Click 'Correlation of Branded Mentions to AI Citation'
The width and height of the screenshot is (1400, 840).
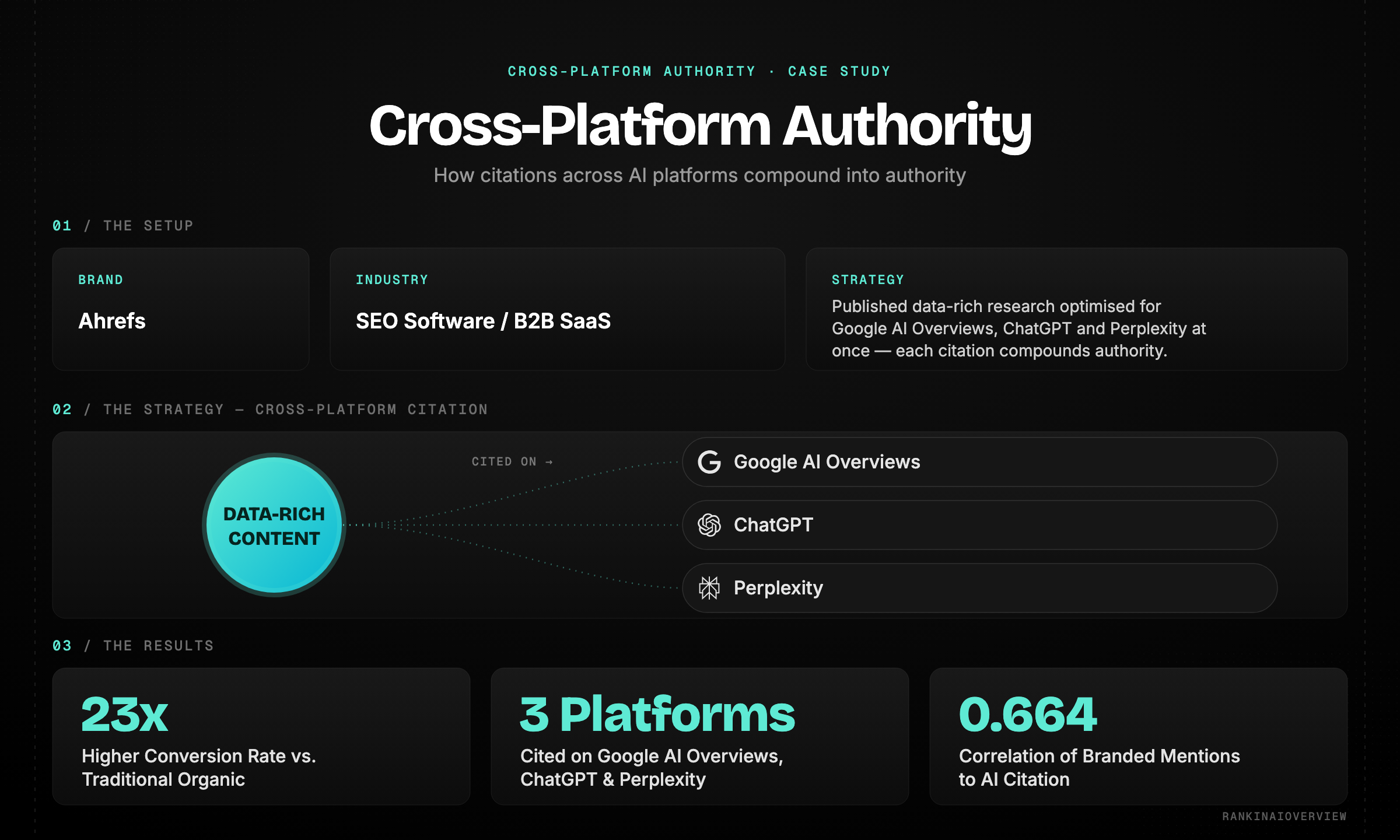(1100, 768)
